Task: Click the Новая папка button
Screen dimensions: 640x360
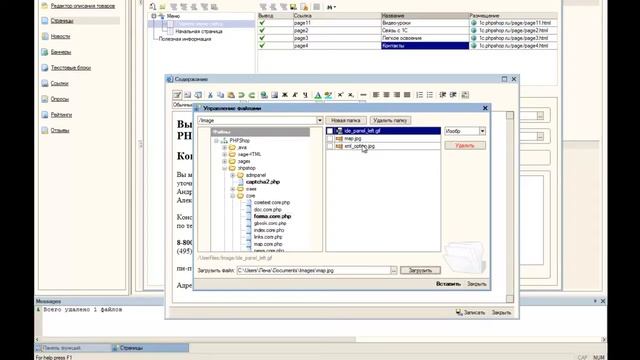Action: click(346, 120)
